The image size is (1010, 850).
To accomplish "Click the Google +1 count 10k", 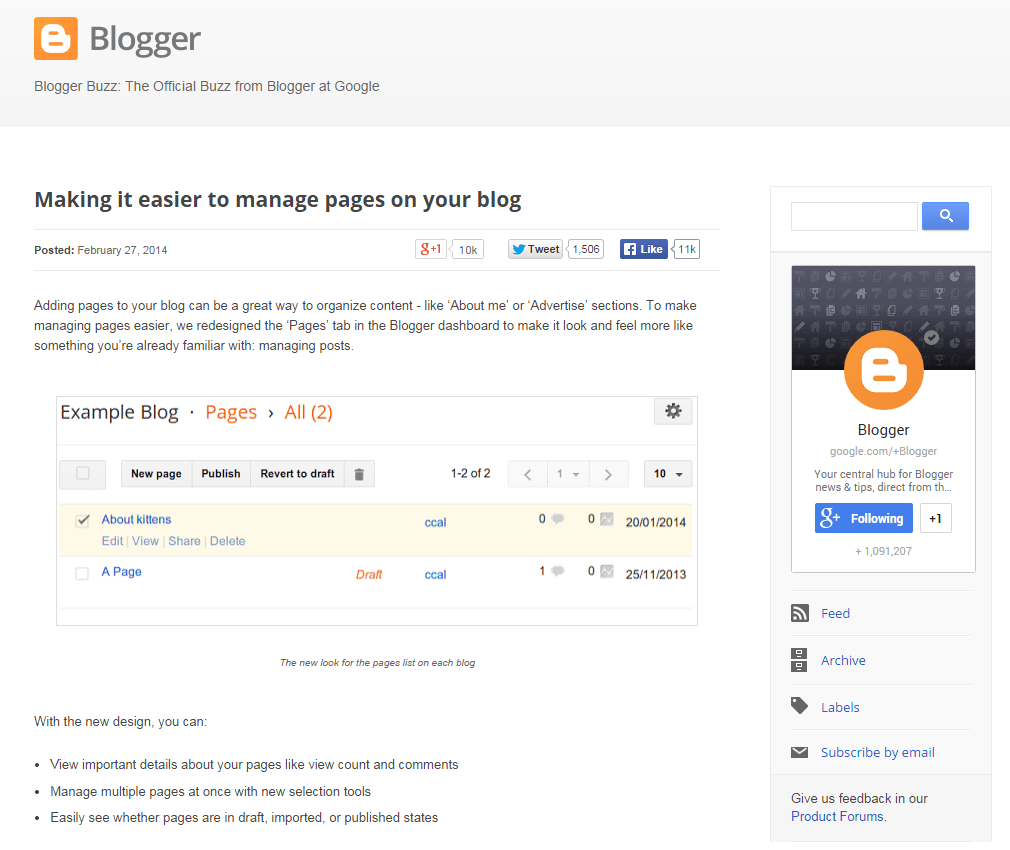I will coord(468,250).
